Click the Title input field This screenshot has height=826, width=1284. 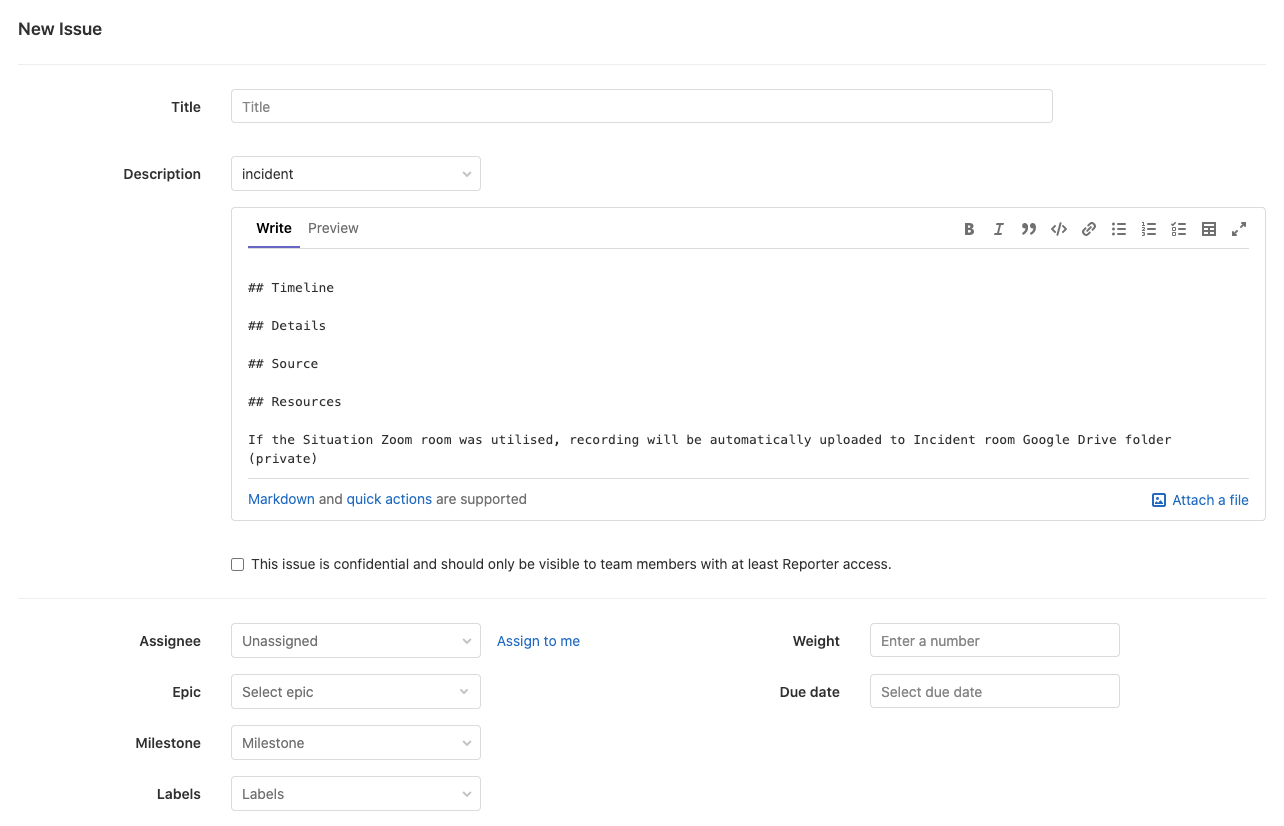point(641,106)
